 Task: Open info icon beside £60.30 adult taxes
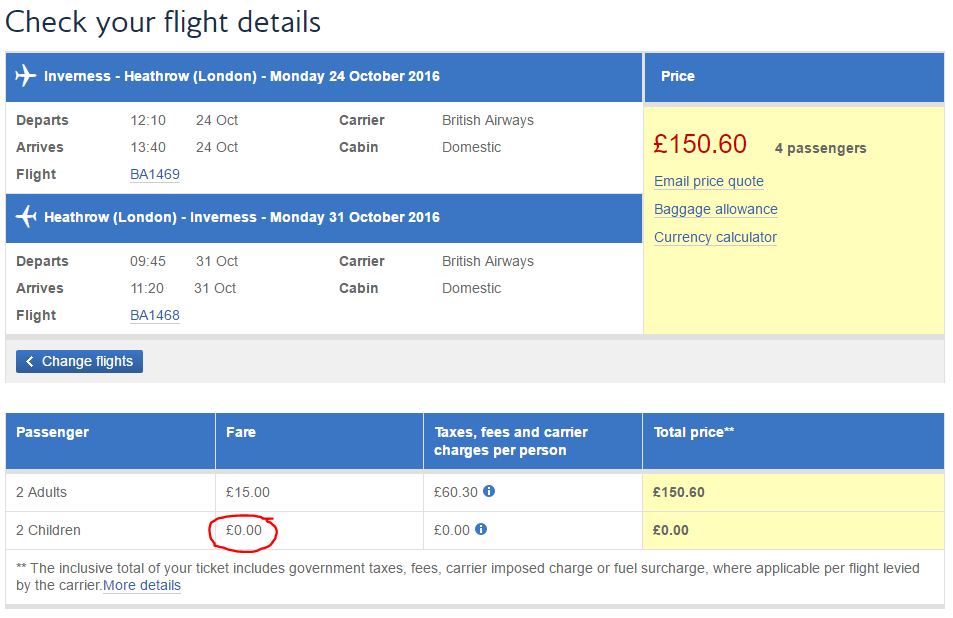[x=489, y=491]
